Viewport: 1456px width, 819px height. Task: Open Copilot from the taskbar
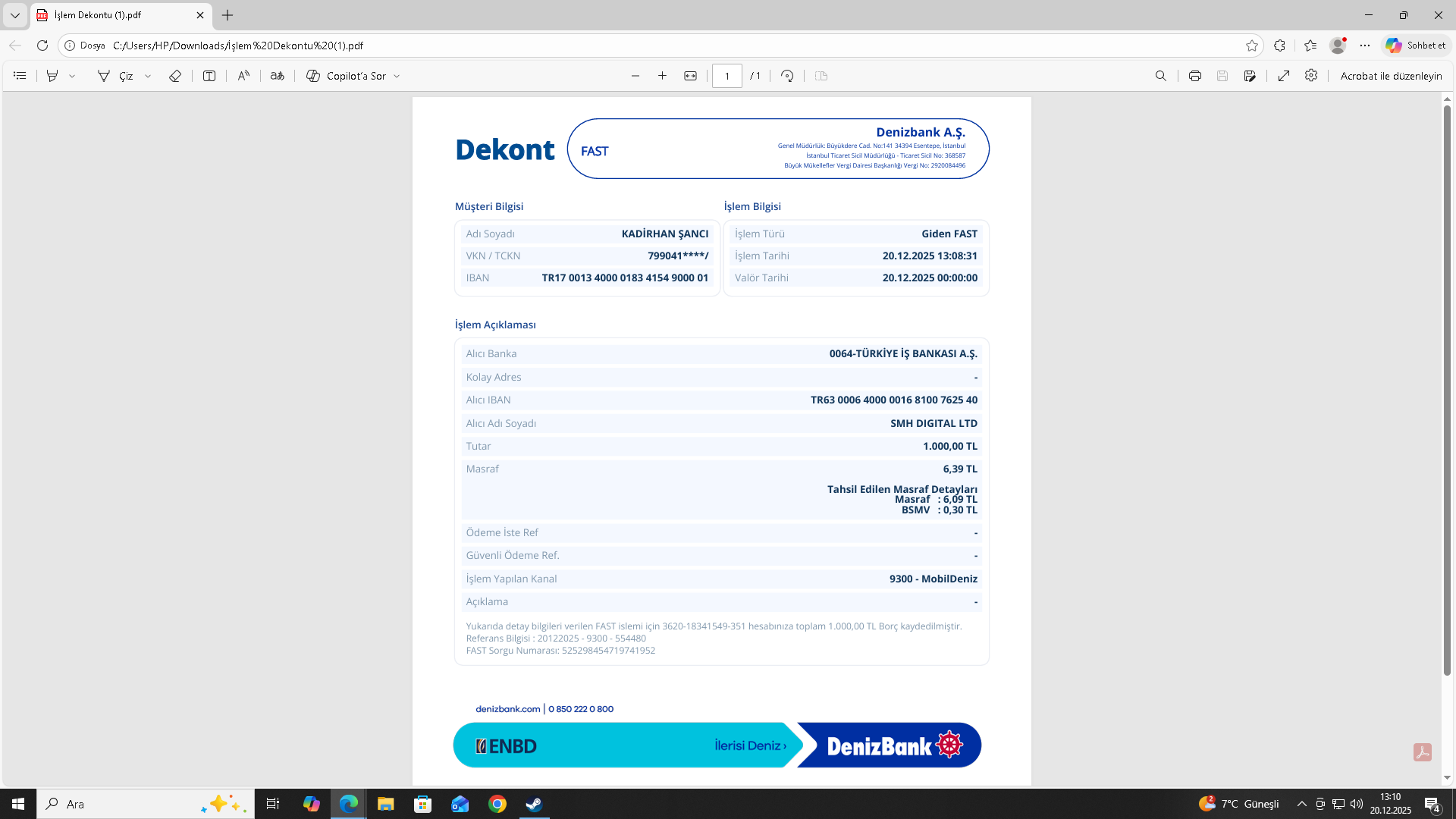tap(311, 804)
